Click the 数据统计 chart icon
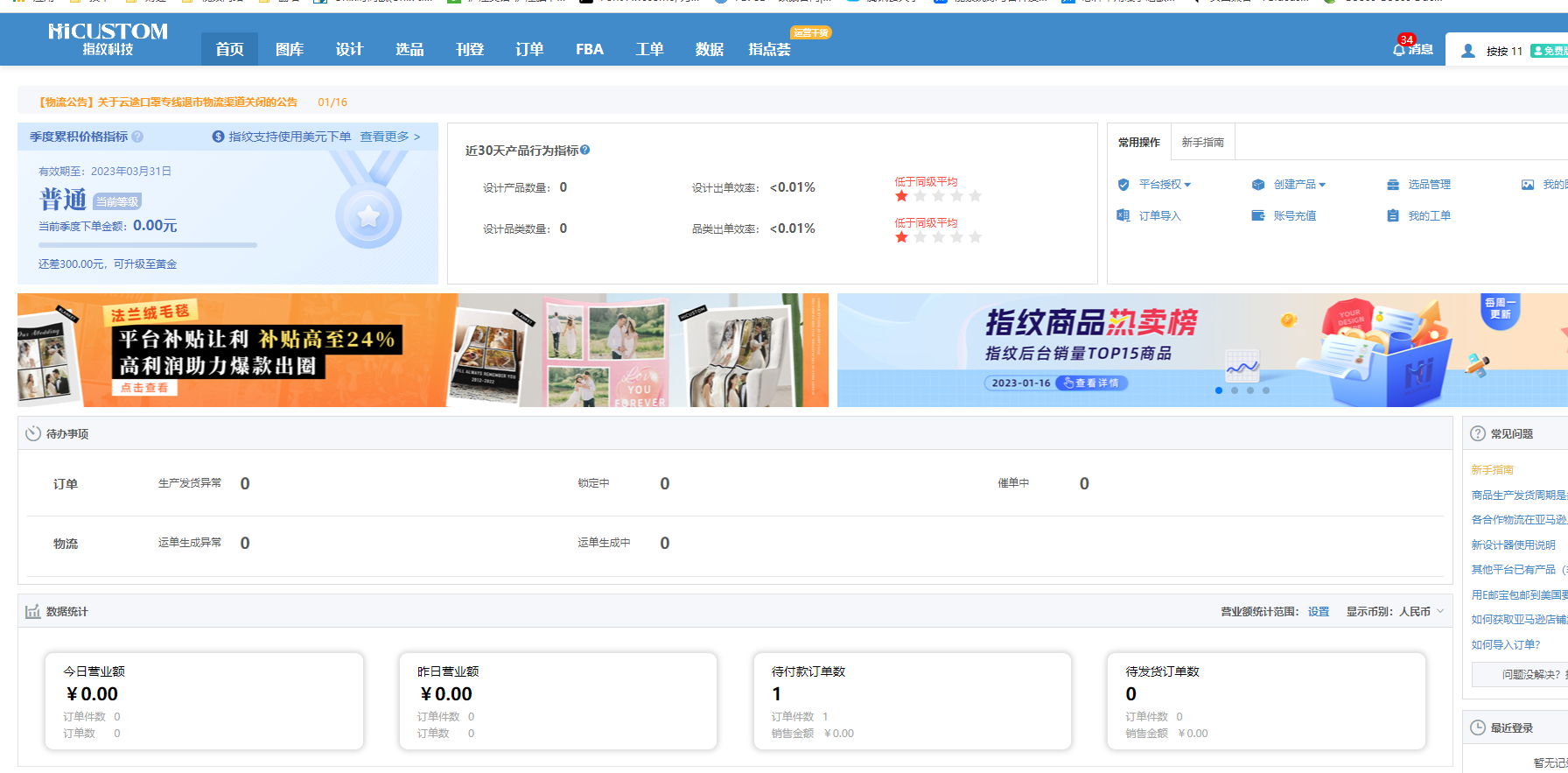 pos(33,611)
